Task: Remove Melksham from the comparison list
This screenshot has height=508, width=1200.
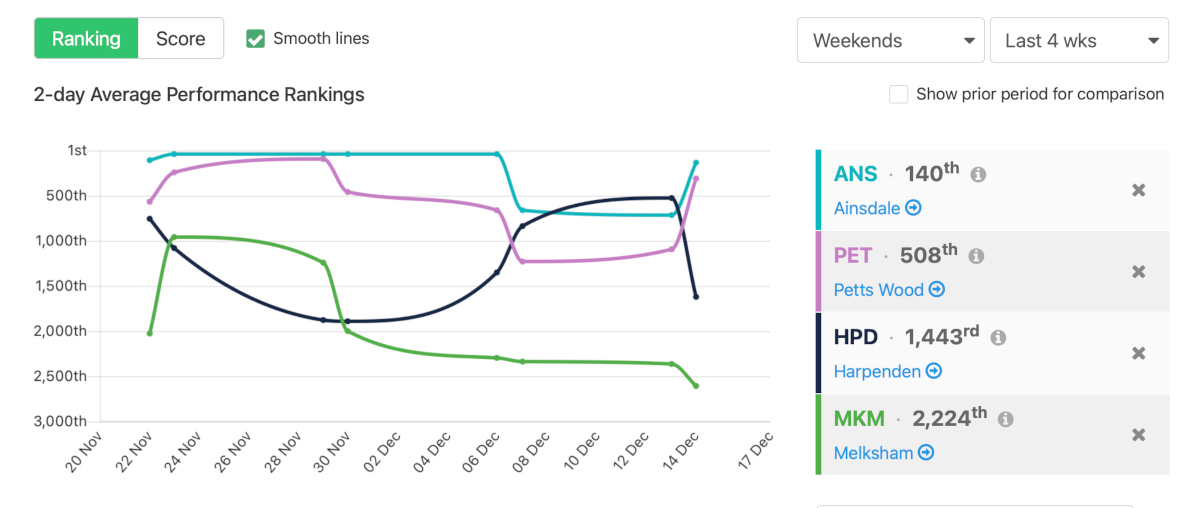Action: (1138, 435)
